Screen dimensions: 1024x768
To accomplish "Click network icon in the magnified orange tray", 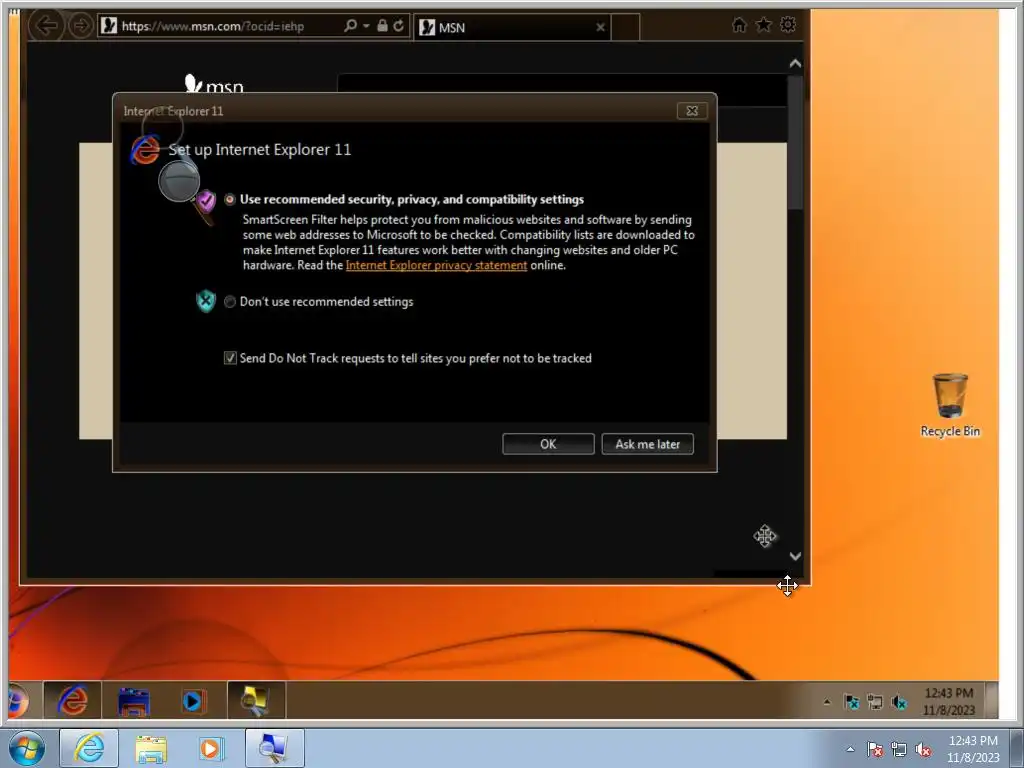I will point(874,702).
